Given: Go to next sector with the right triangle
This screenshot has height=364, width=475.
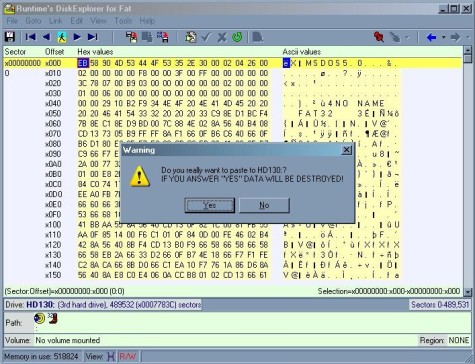Looking at the screenshot, I should coord(77,37).
